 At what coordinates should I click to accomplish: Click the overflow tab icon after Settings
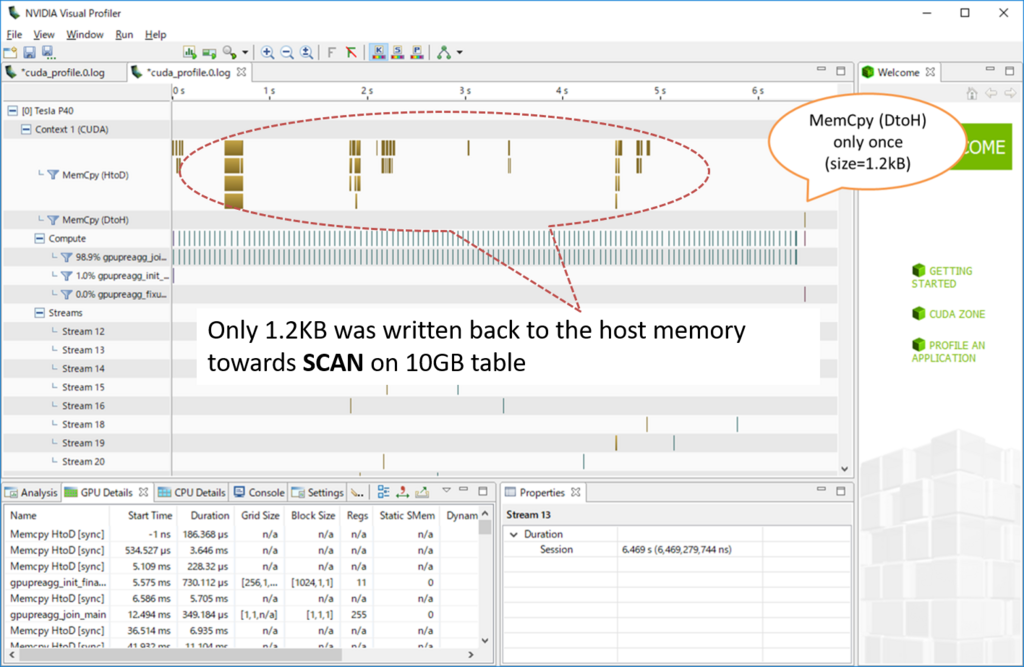pyautogui.click(x=357, y=493)
